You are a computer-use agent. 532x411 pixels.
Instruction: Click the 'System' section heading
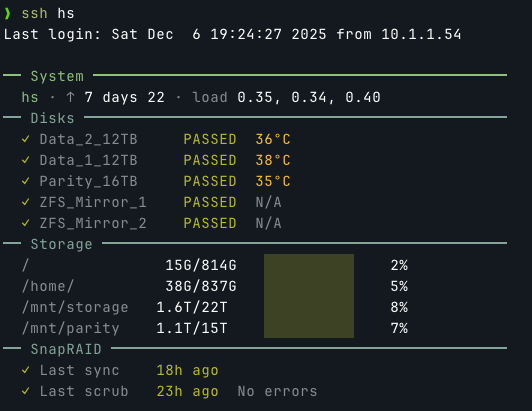pos(57,76)
